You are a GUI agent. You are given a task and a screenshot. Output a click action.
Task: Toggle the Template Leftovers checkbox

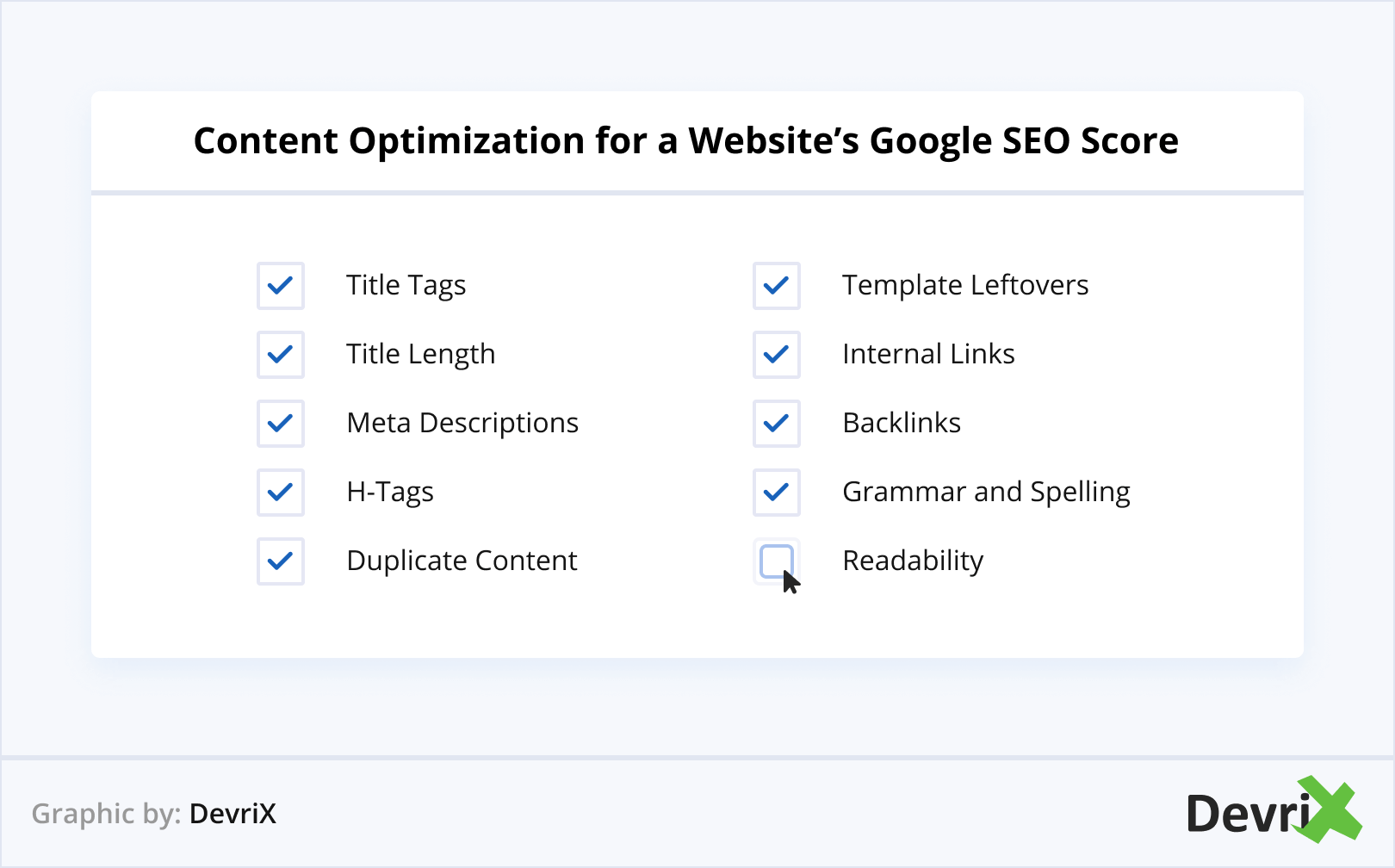(777, 286)
